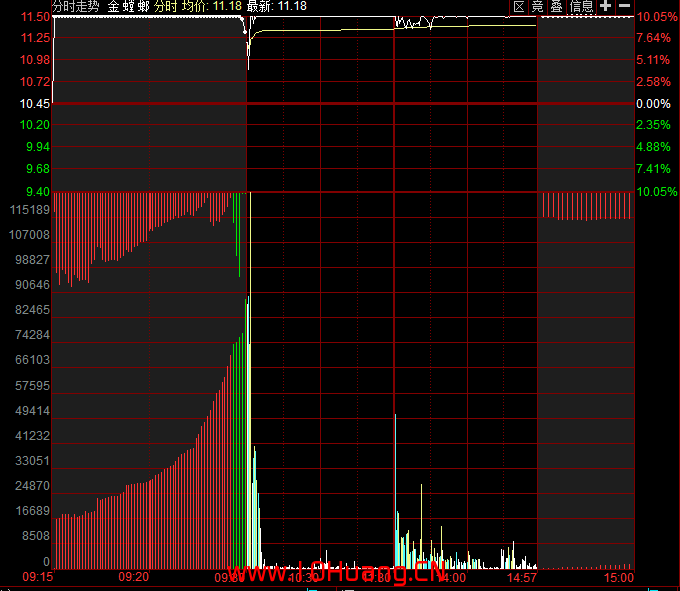Click the 14:57 time axis marker
Screen dimensions: 680x591
[524, 577]
